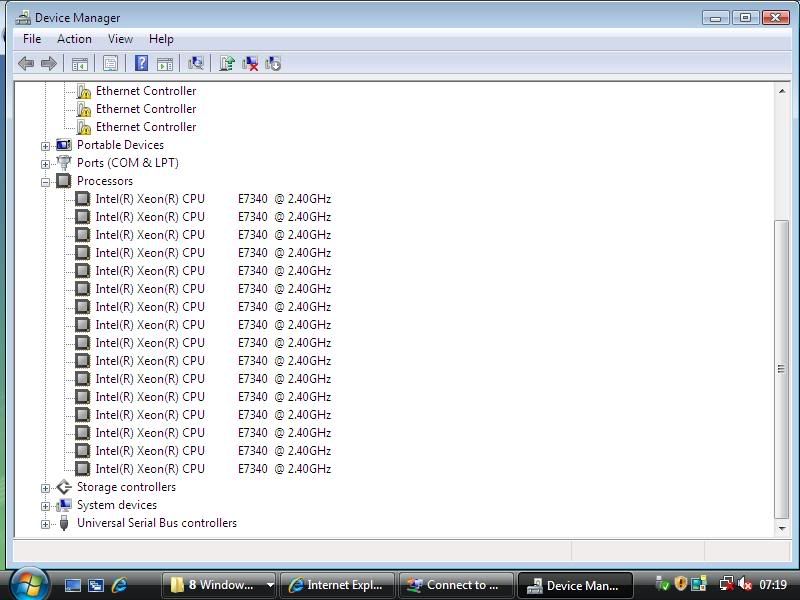
Task: Open the Properties toolbar icon
Action: 110,64
